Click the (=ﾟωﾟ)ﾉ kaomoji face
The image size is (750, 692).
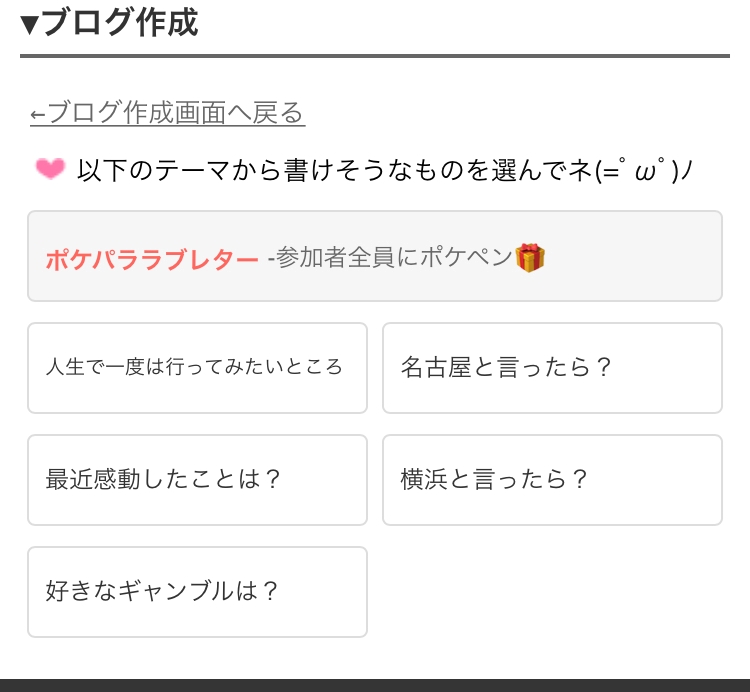643,170
